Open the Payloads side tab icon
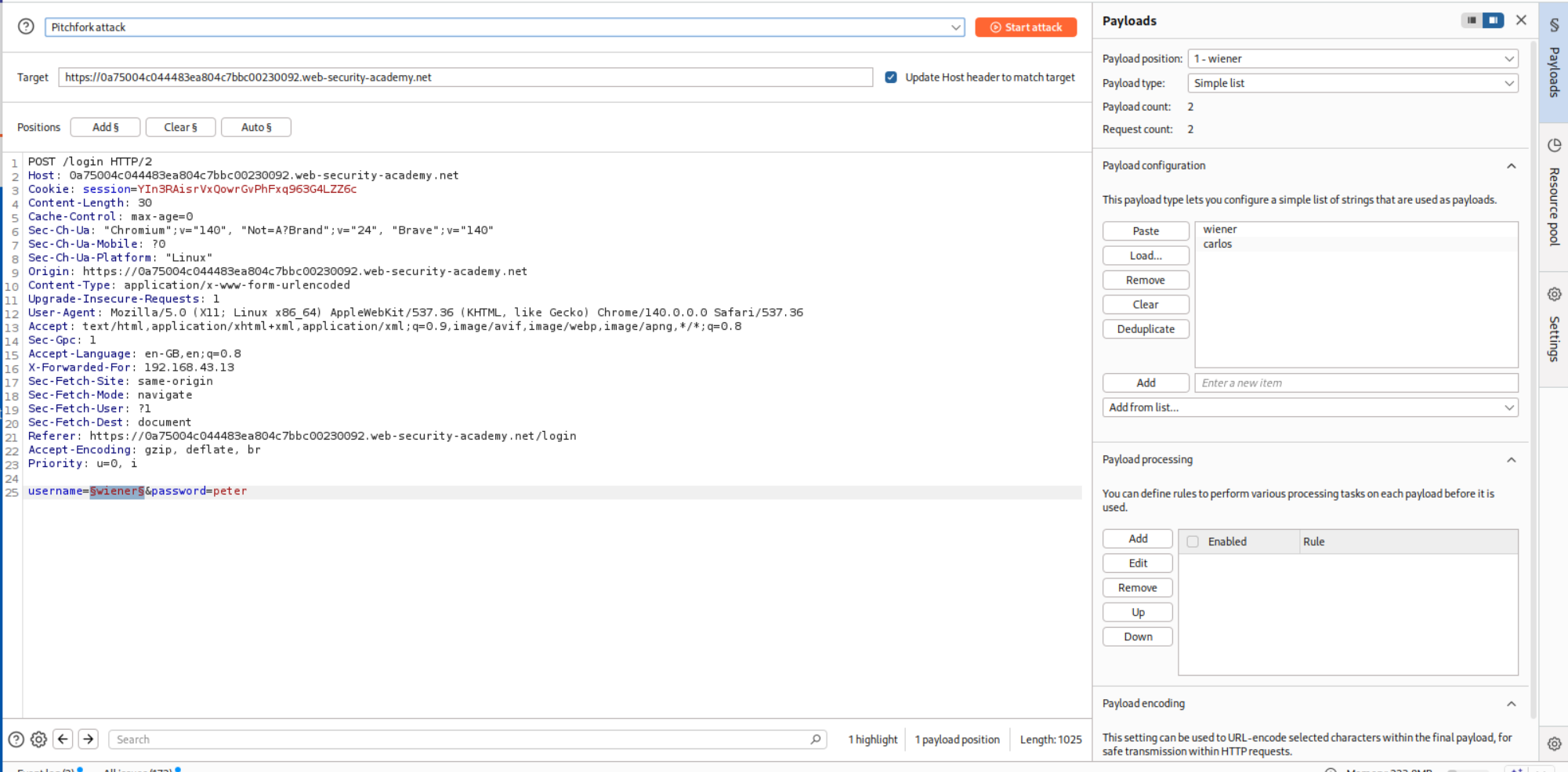The width and height of the screenshot is (1568, 772). tap(1553, 26)
